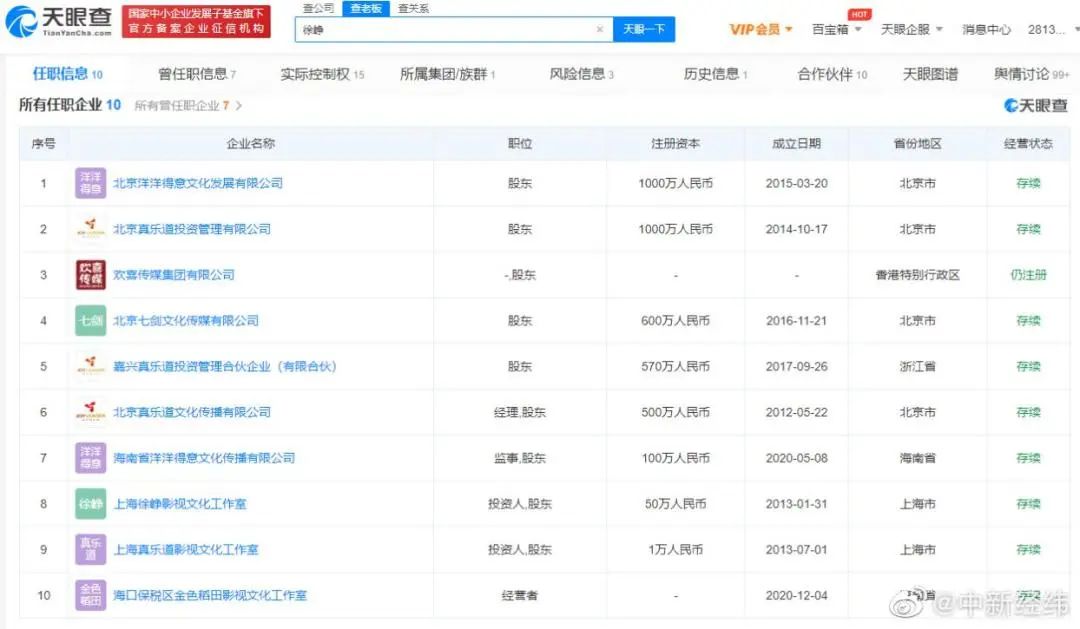The image size is (1080, 629).
Task: Open the 任职信息 tab
Action: [x=68, y=74]
